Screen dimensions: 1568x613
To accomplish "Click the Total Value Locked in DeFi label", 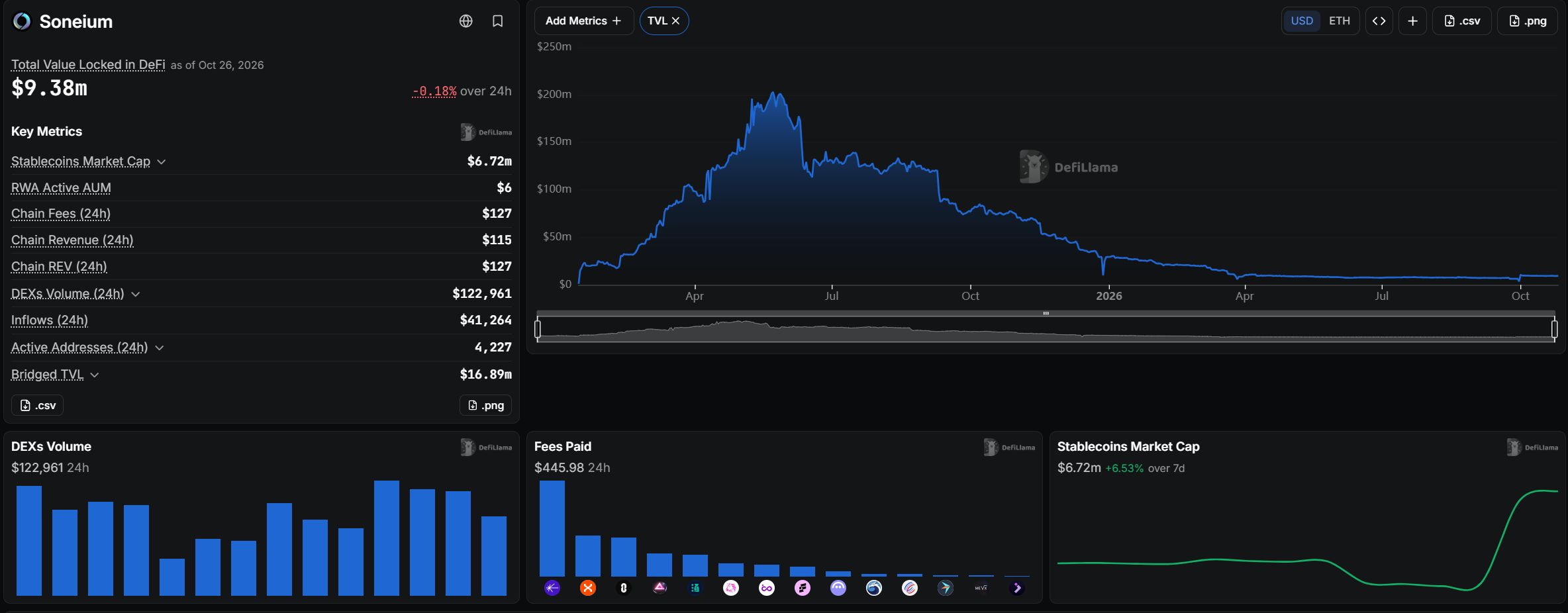I will click(x=88, y=64).
